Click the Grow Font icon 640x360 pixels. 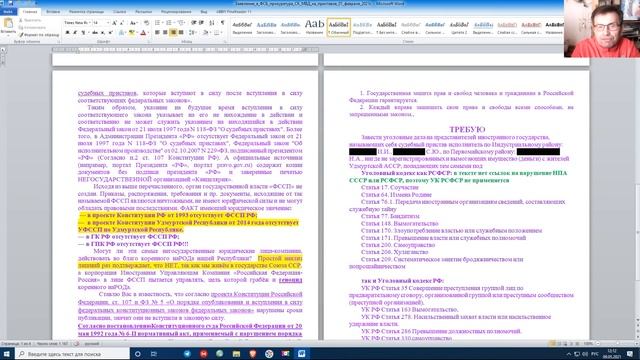click(x=114, y=23)
